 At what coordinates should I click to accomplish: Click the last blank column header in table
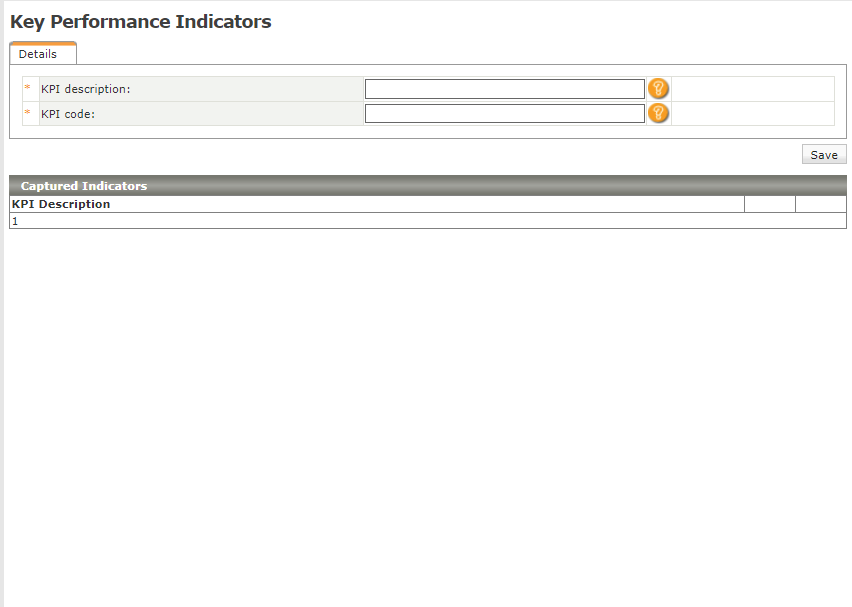click(820, 204)
